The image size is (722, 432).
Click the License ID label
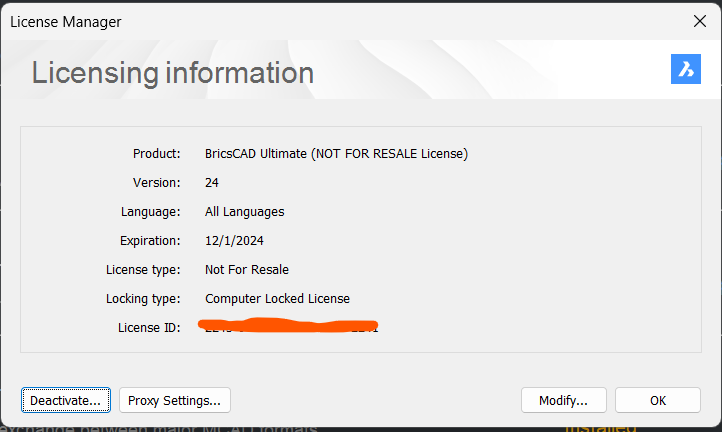(x=149, y=327)
